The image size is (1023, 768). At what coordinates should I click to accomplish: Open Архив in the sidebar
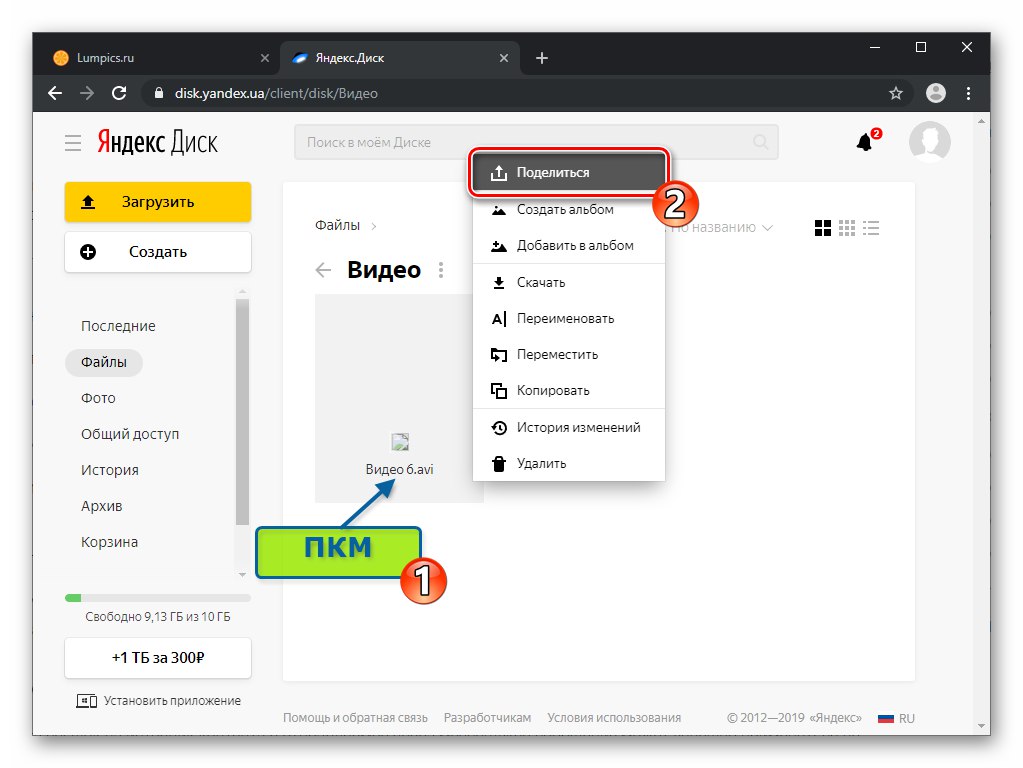[x=102, y=506]
